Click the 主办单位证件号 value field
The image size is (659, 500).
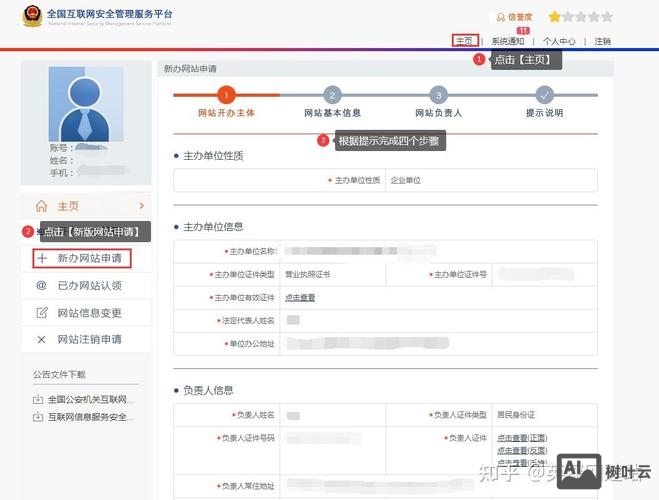point(544,274)
